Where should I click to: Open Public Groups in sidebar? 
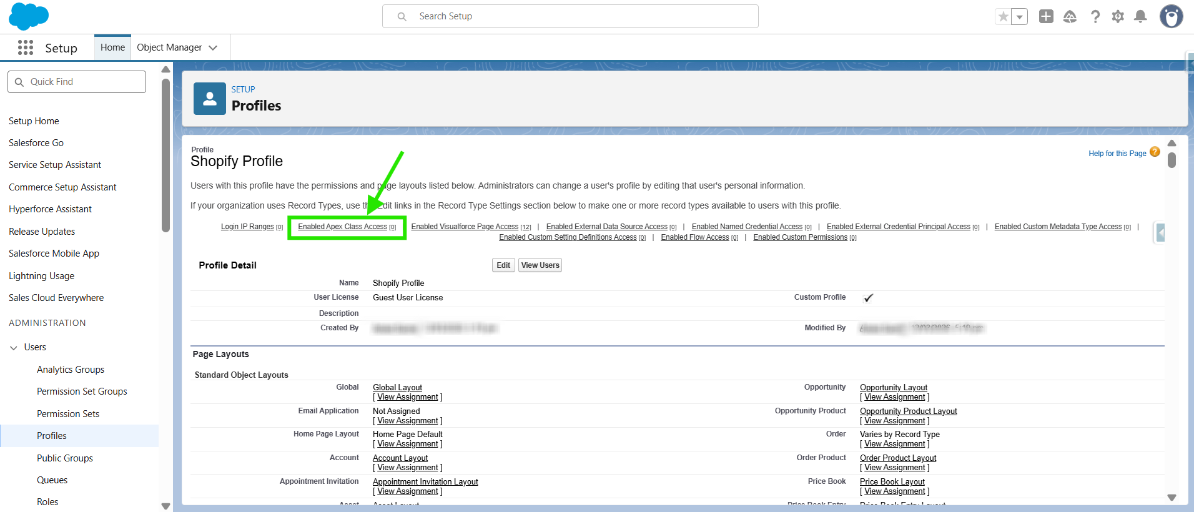pos(65,458)
